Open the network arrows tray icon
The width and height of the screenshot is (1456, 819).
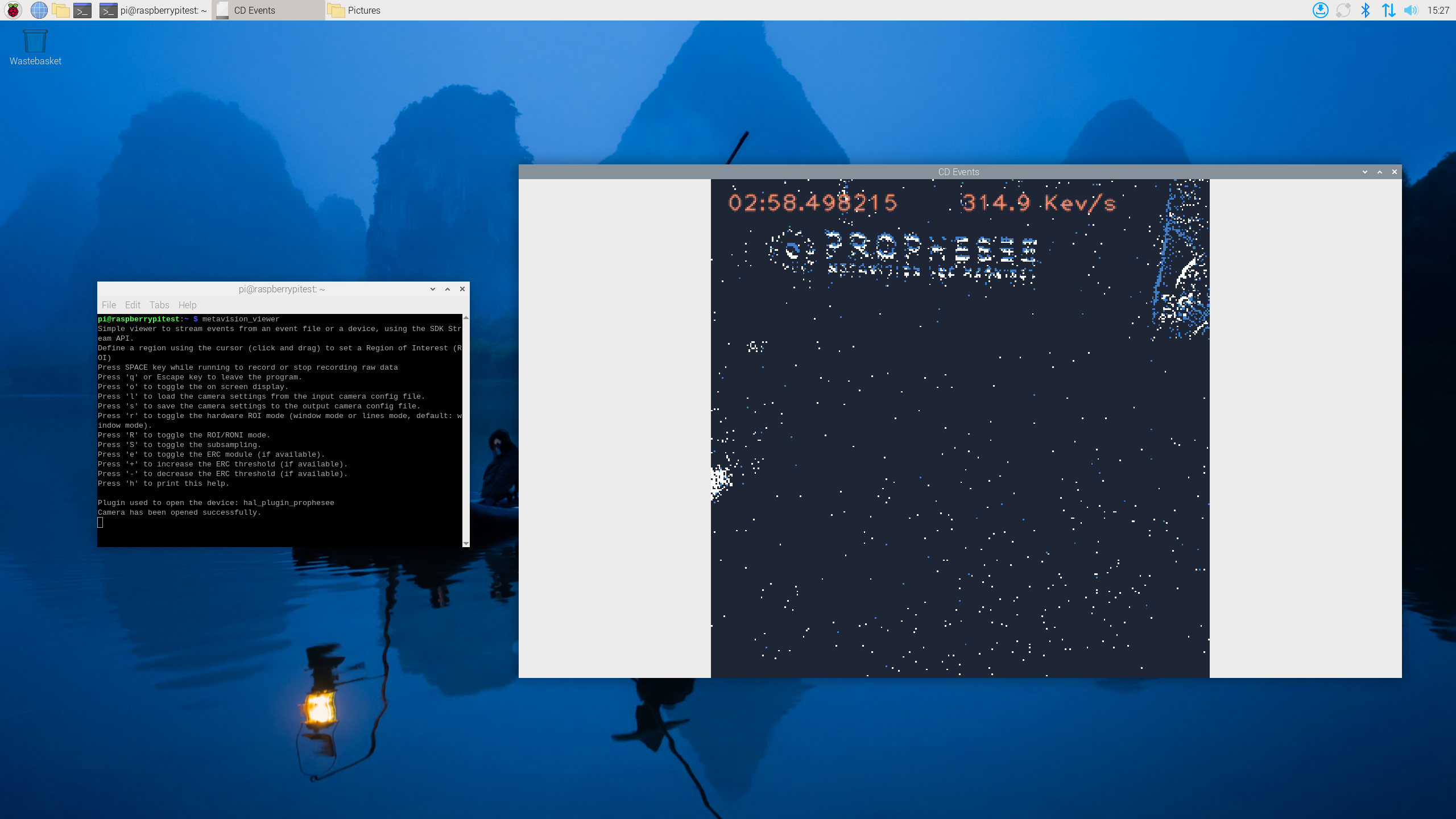point(1388,10)
